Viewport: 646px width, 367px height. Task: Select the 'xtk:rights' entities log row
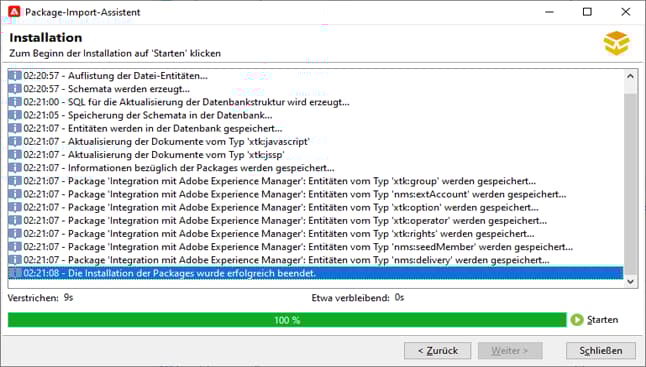point(316,234)
